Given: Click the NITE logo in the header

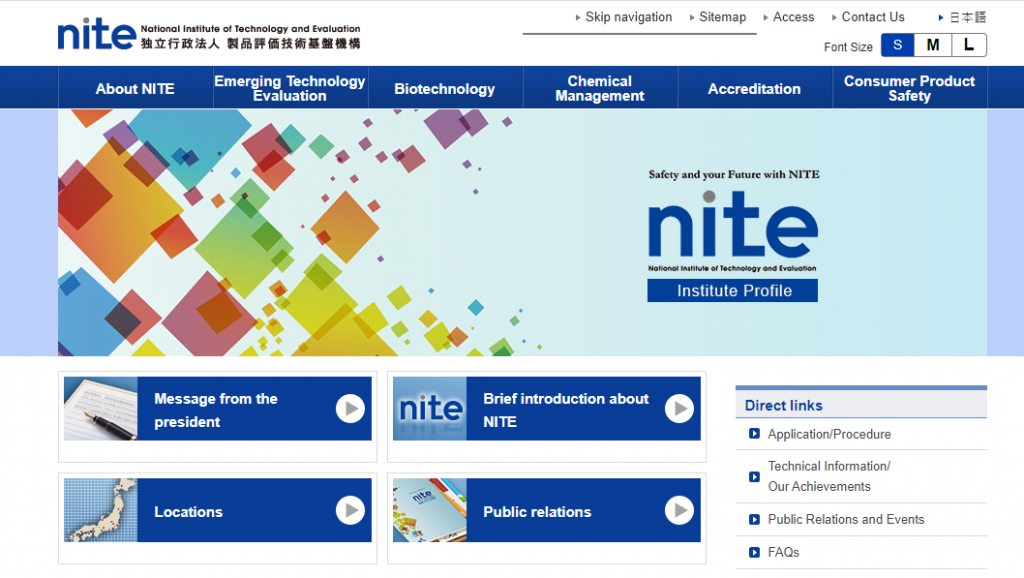Looking at the screenshot, I should 209,35.
